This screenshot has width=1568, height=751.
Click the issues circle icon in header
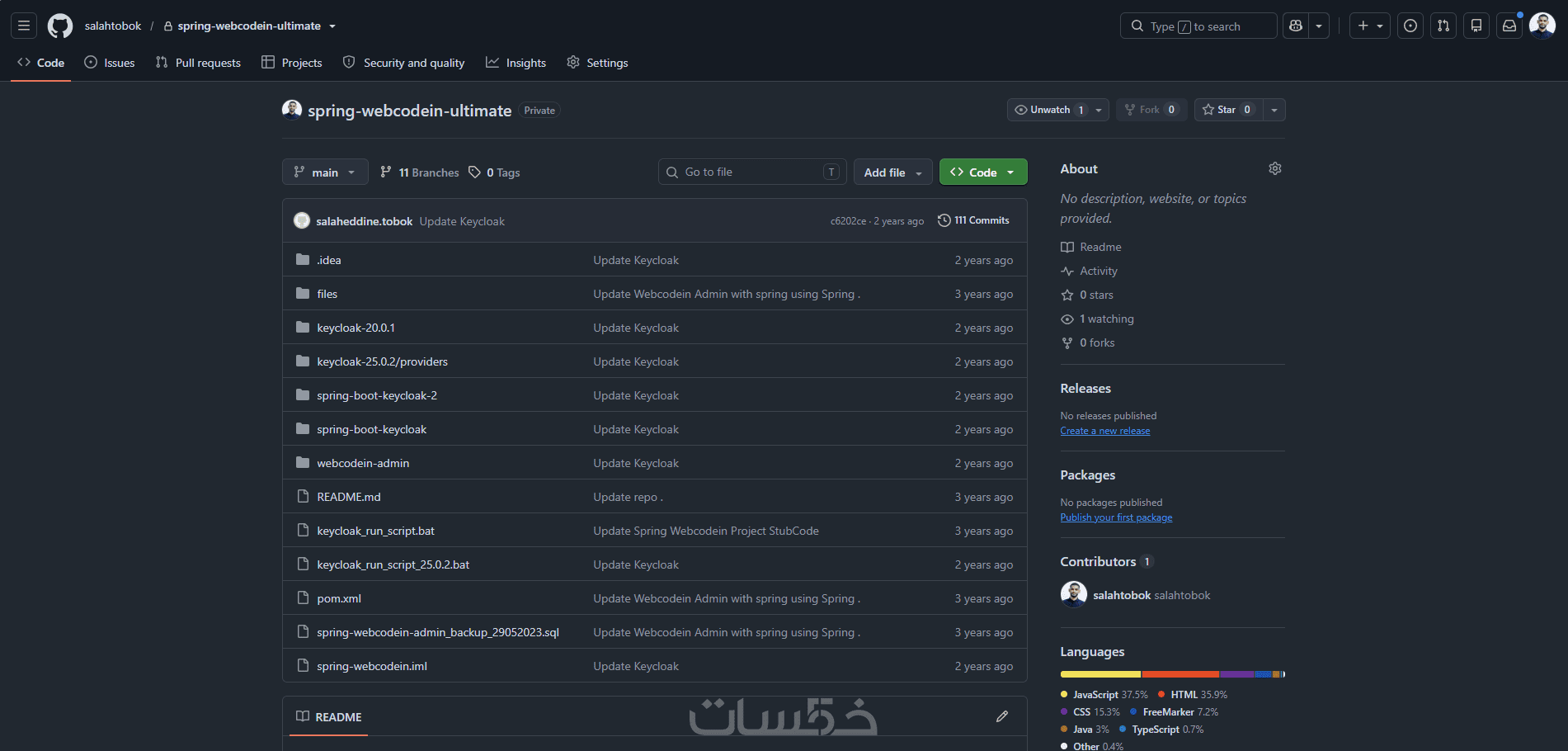pos(1410,26)
